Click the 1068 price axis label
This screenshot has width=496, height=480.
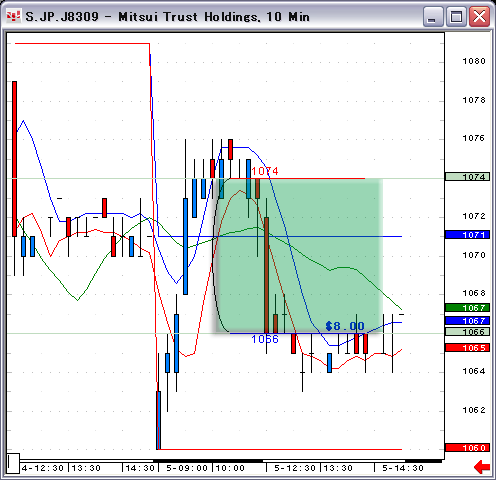tap(474, 293)
